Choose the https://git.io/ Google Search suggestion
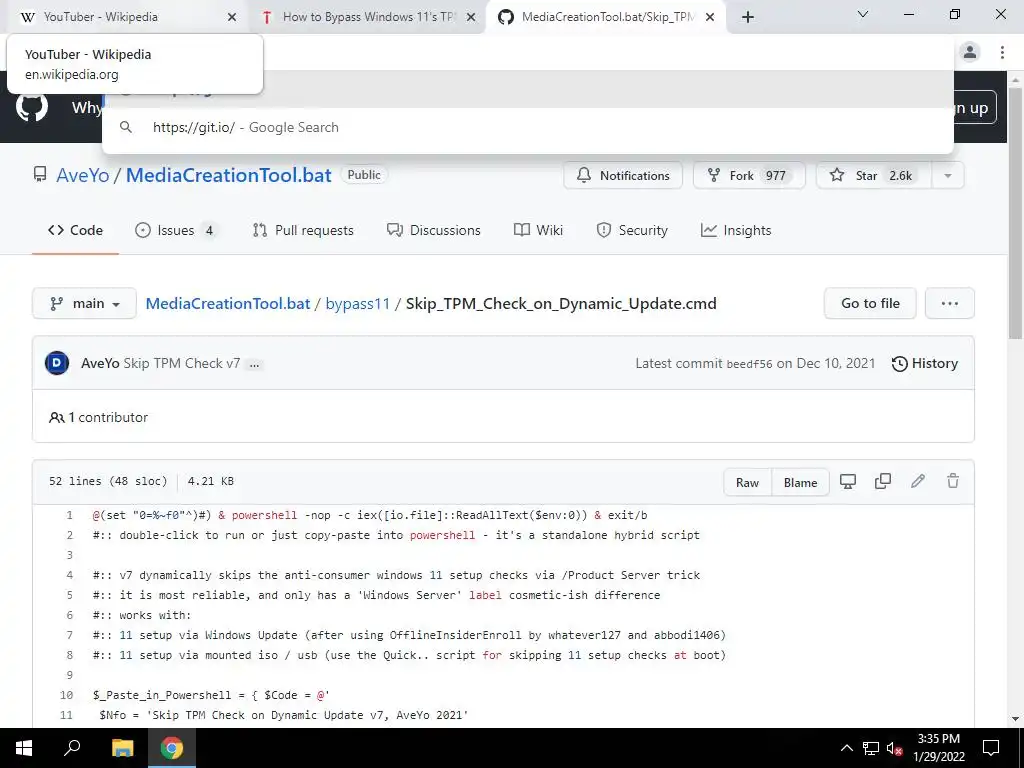This screenshot has height=768, width=1024. pos(528,127)
